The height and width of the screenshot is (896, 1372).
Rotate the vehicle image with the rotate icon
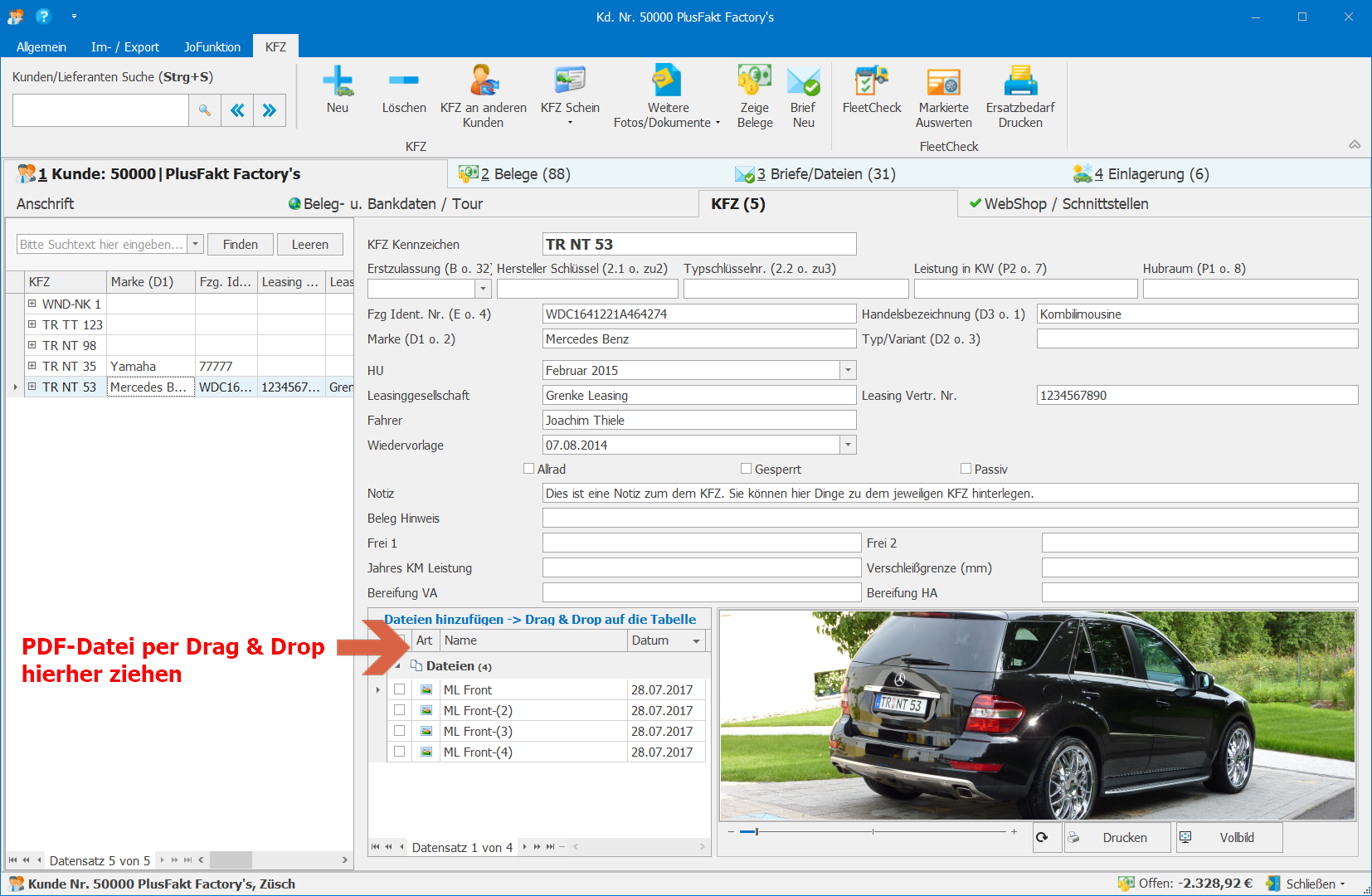pyautogui.click(x=1043, y=837)
